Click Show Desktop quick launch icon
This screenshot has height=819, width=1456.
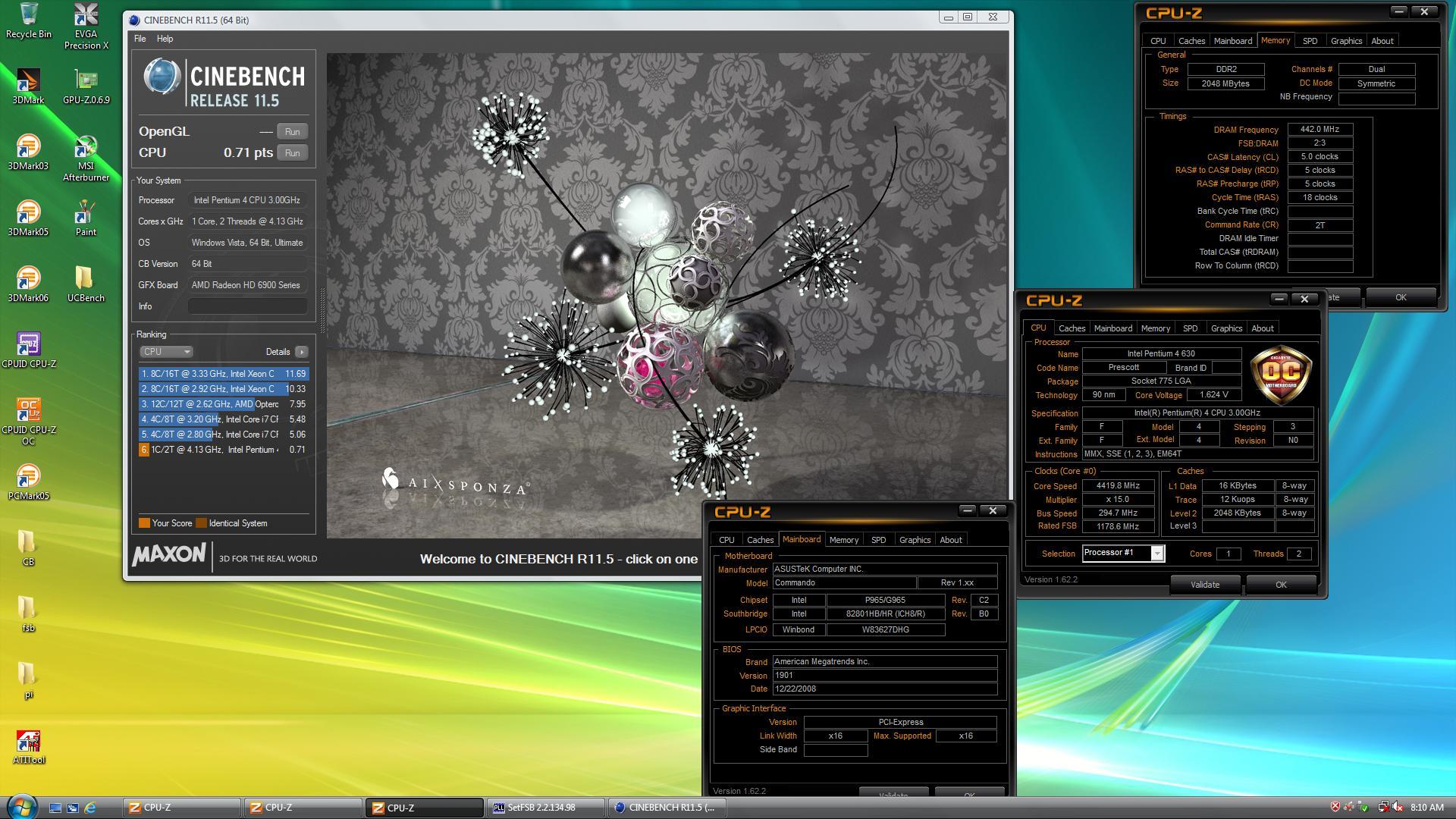55,808
